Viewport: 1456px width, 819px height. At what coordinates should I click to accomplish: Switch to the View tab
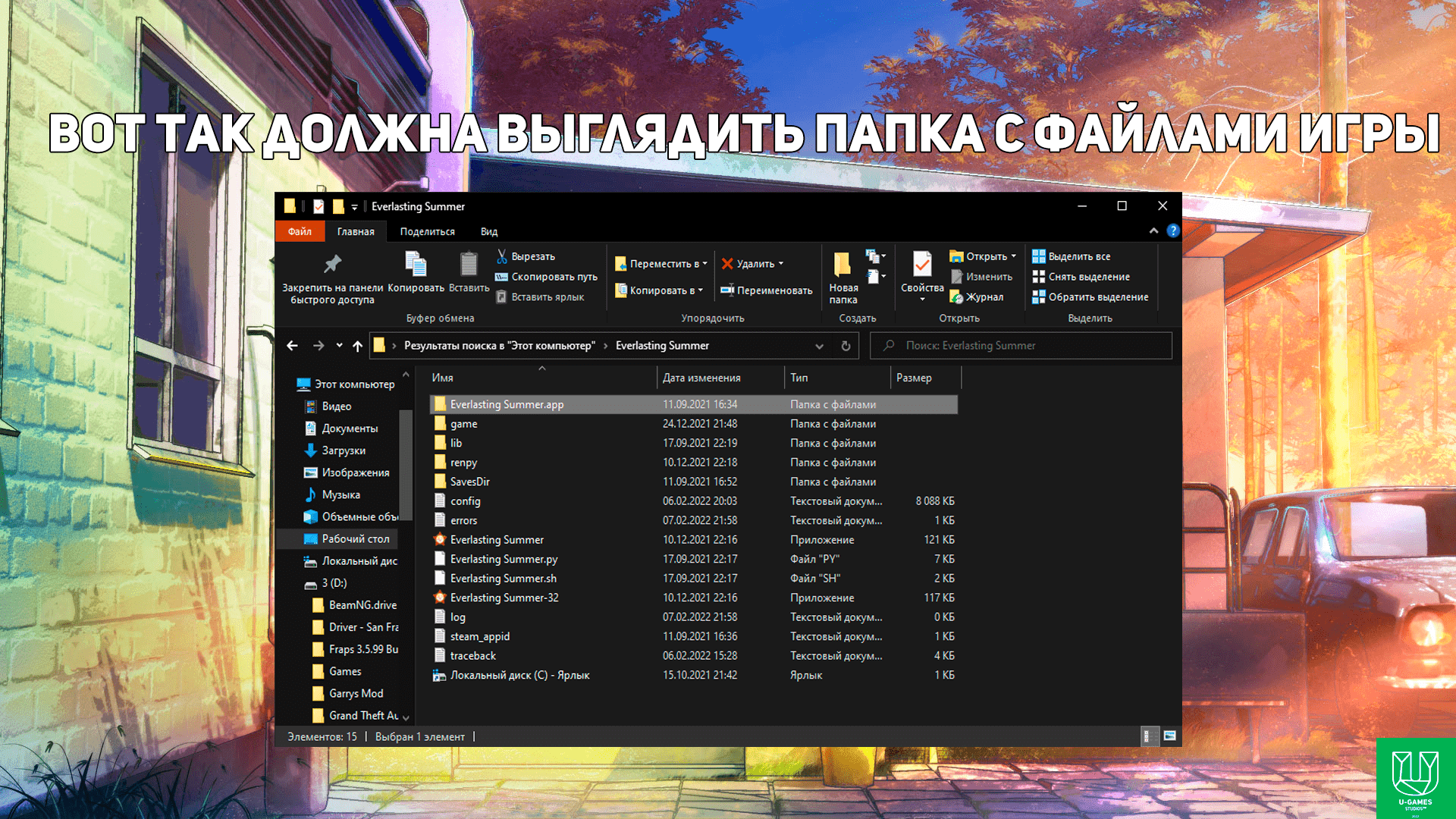[x=488, y=231]
